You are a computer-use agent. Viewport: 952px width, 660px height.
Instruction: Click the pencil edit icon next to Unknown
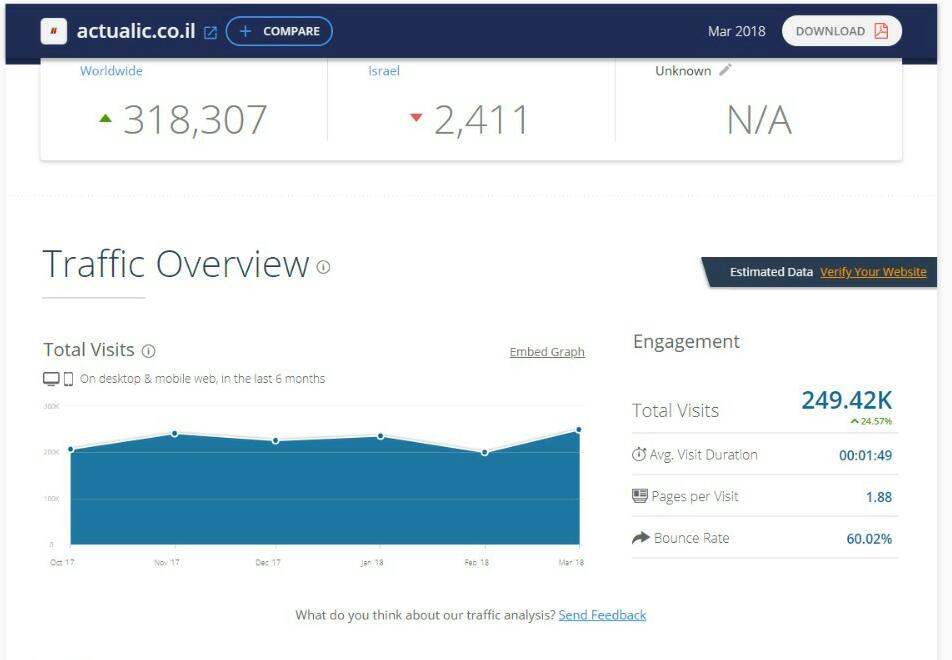click(726, 70)
